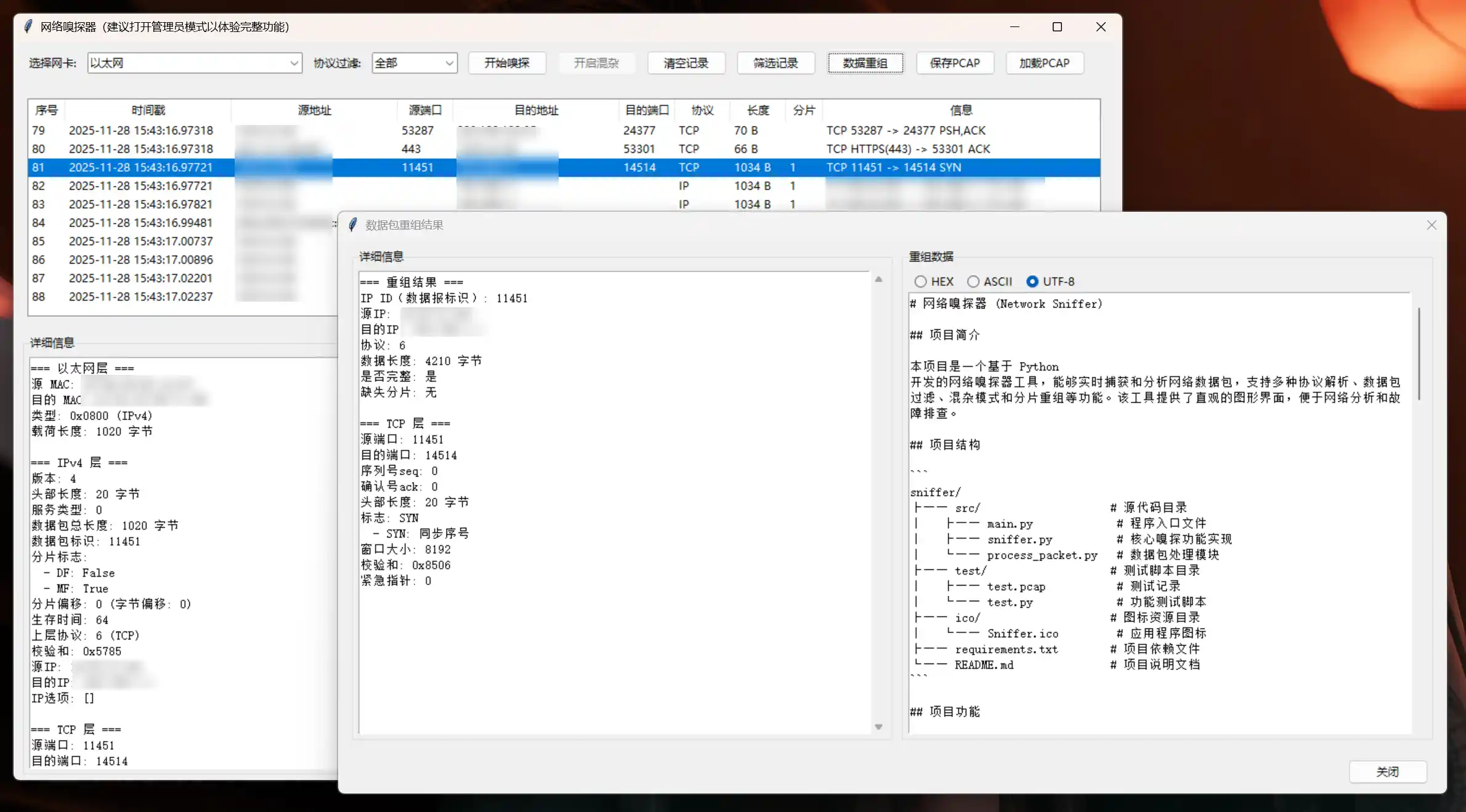The width and height of the screenshot is (1466, 812).
Task: Select the UTF-8 display radio button
Action: (x=1032, y=281)
